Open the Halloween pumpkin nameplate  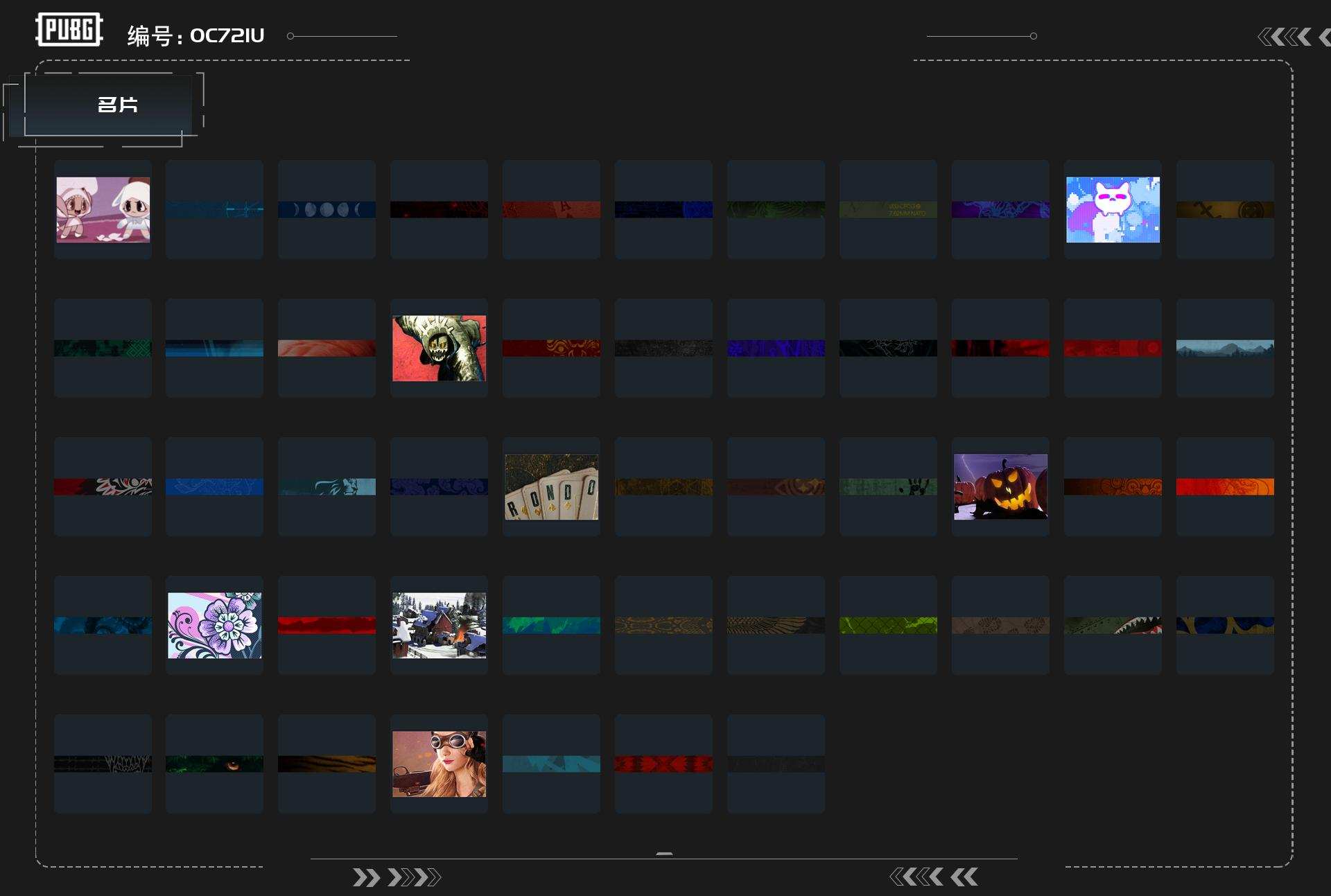1000,486
